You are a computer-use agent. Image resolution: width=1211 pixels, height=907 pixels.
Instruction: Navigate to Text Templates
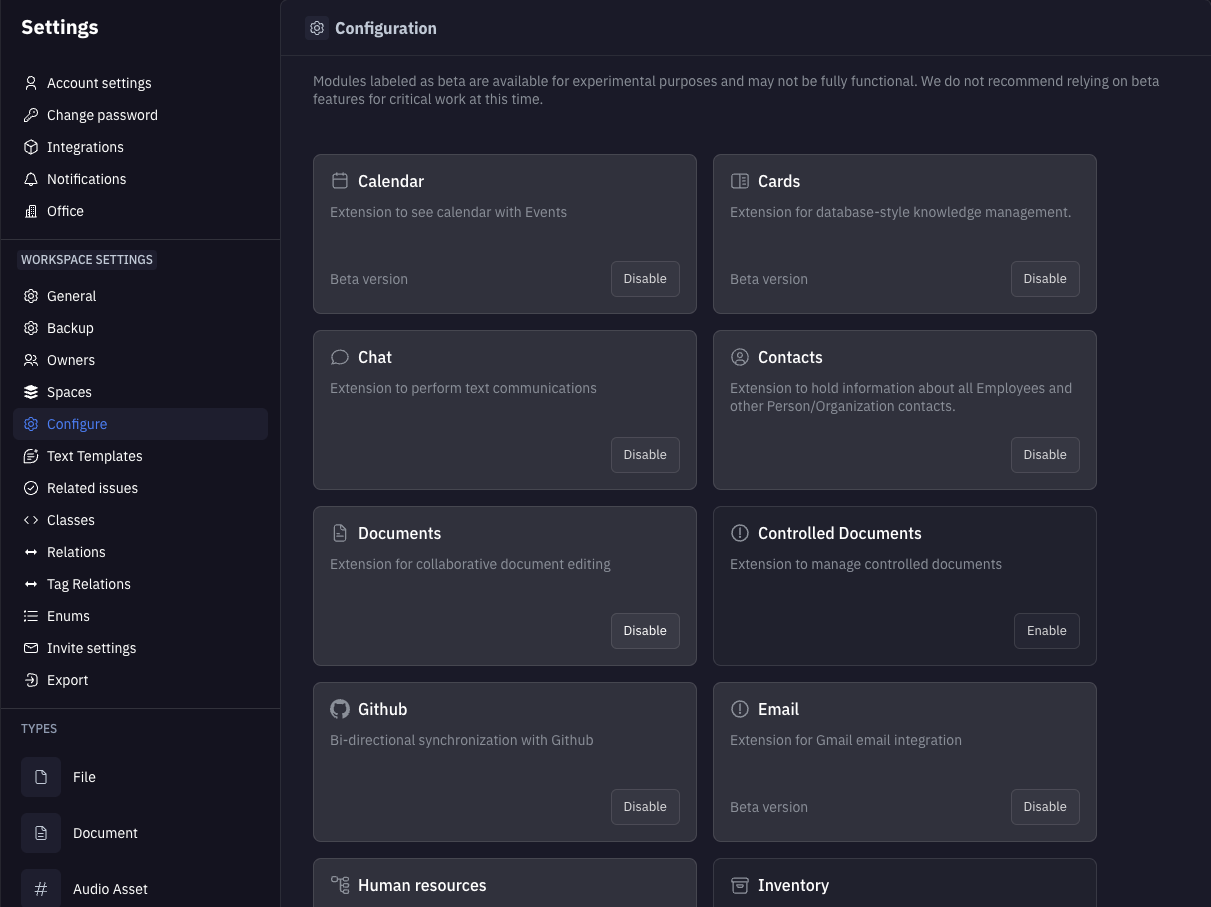(93, 456)
